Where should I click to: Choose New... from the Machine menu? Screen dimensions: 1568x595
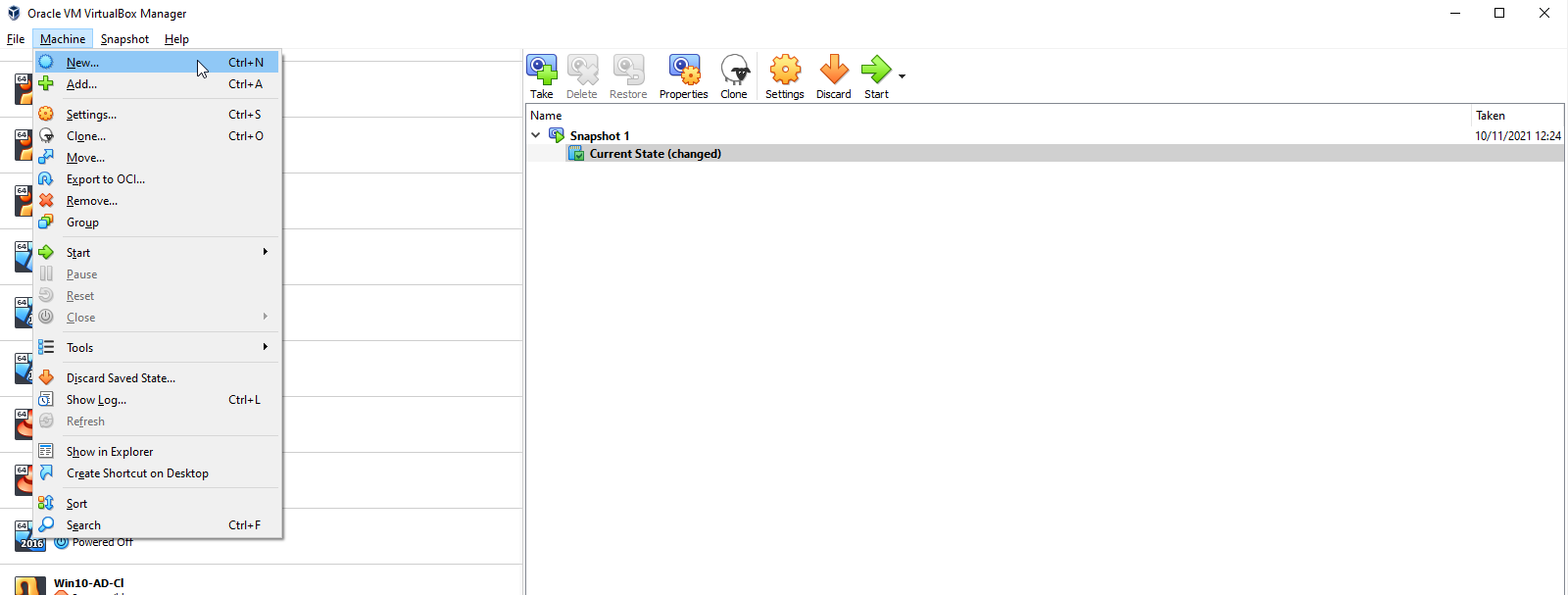click(82, 63)
